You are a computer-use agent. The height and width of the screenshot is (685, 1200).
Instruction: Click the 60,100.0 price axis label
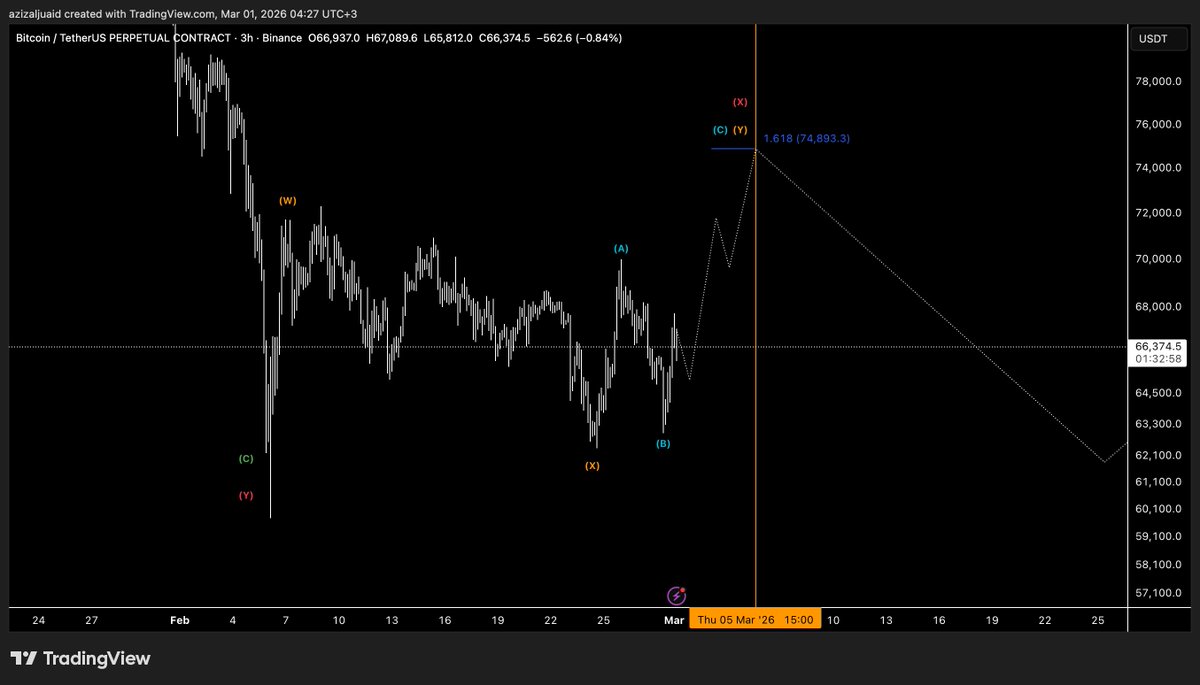click(x=1160, y=510)
